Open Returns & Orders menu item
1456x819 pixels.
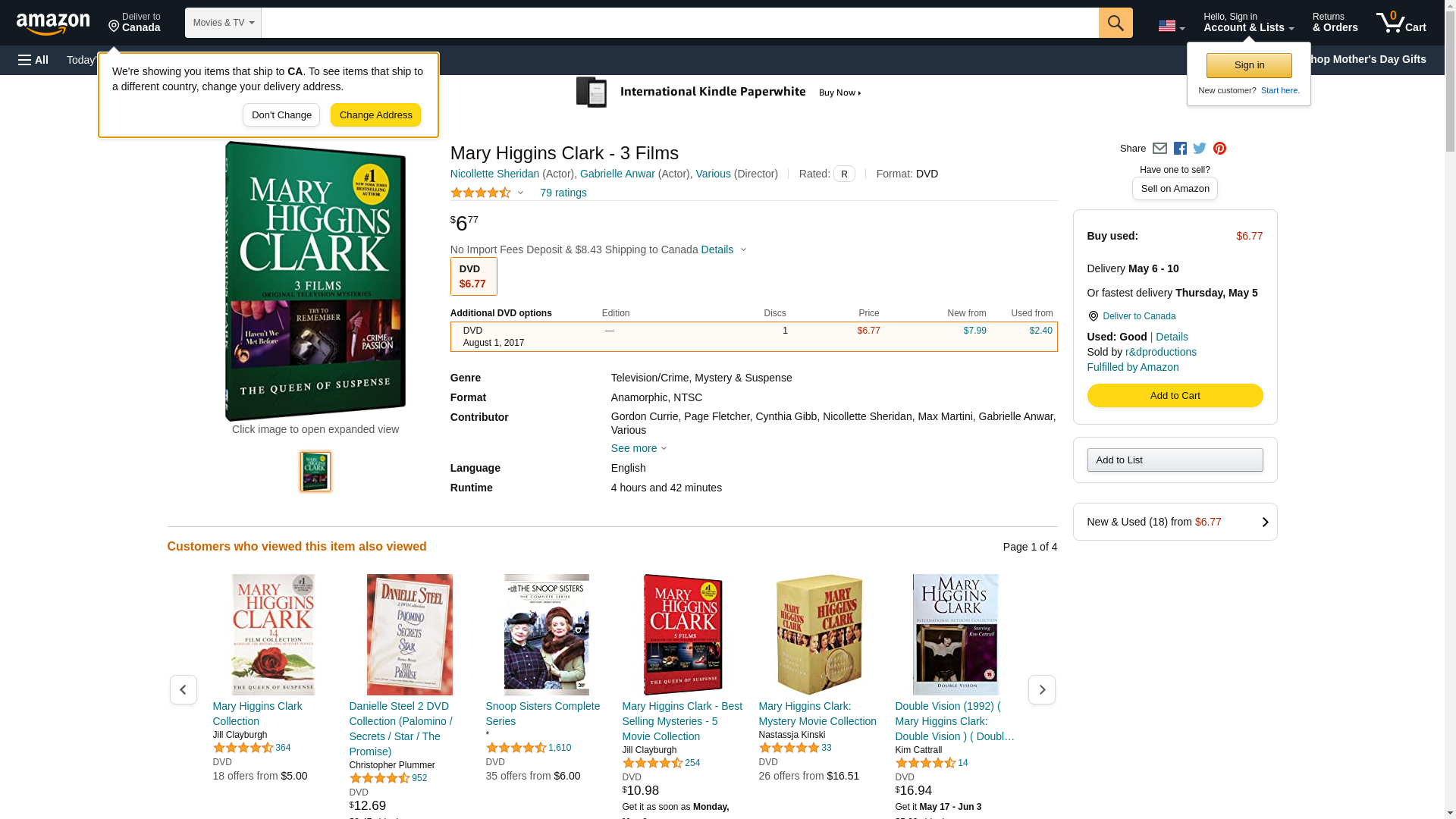[x=1335, y=23]
